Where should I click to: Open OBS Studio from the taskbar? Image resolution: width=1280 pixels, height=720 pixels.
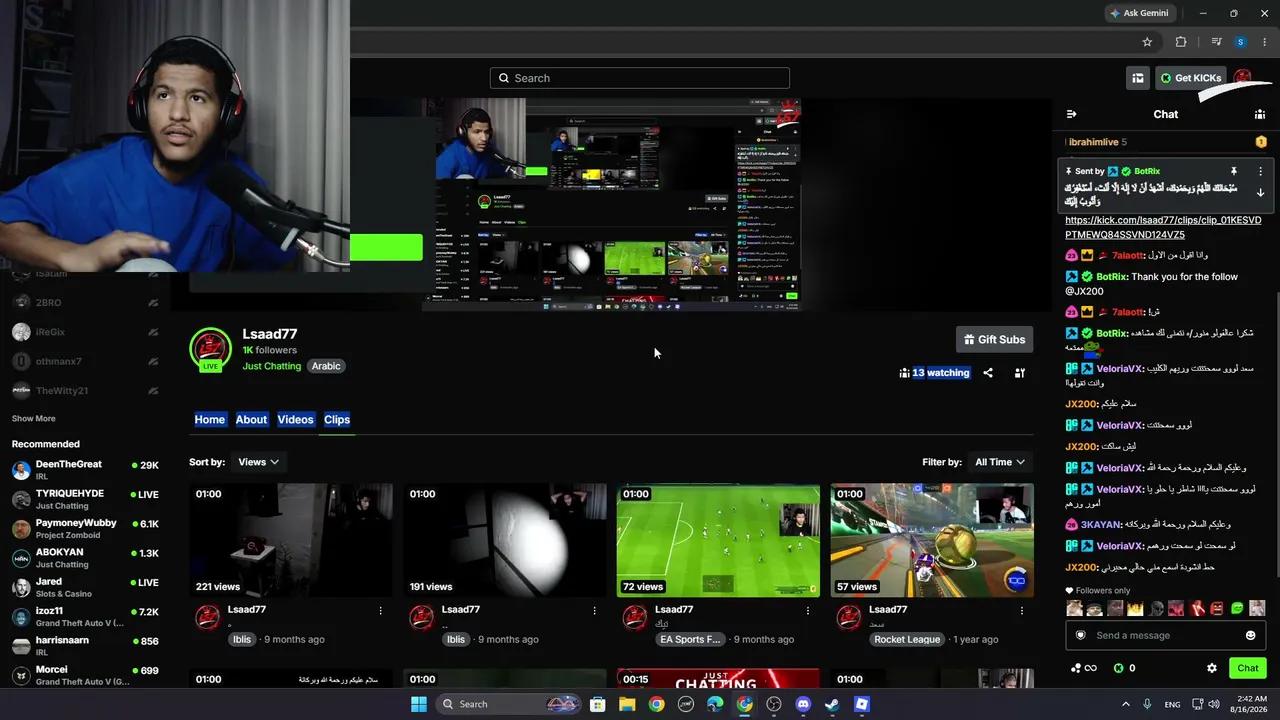(x=773, y=704)
